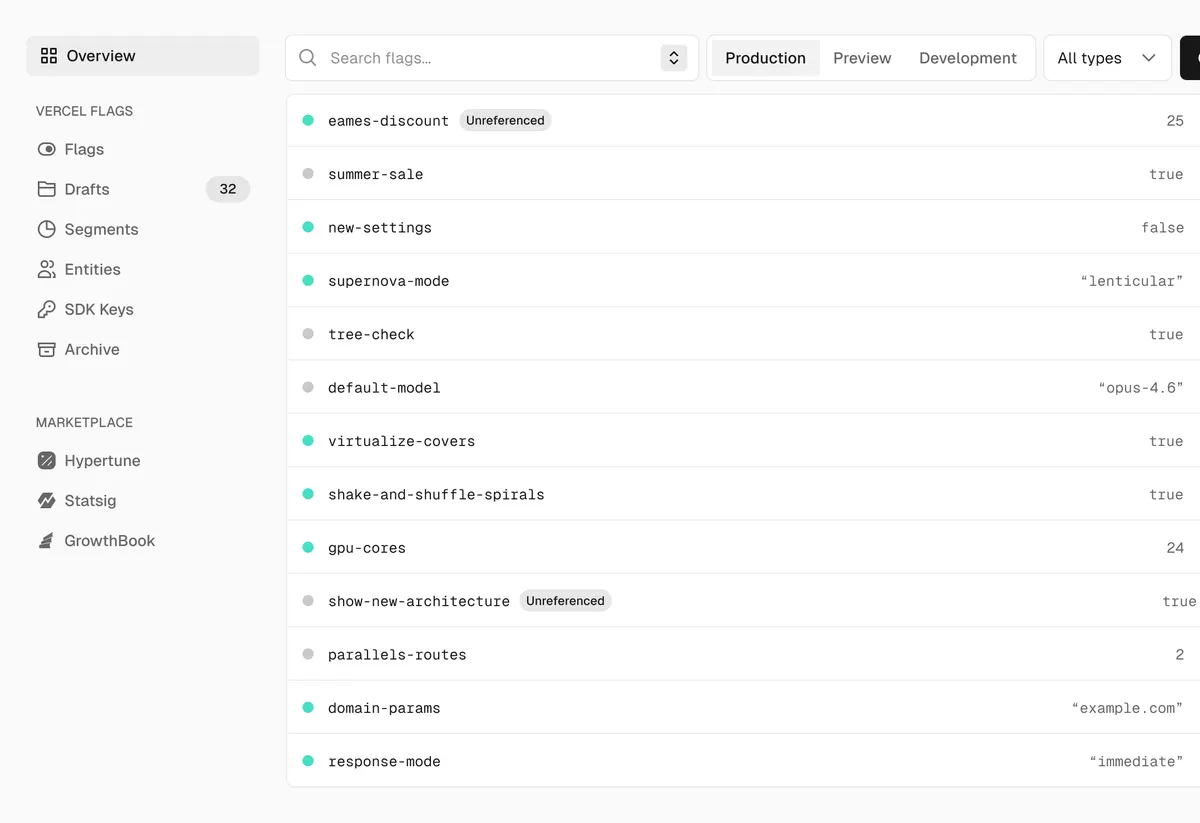The height and width of the screenshot is (823, 1200).
Task: Open the All types dropdown
Action: click(x=1107, y=58)
